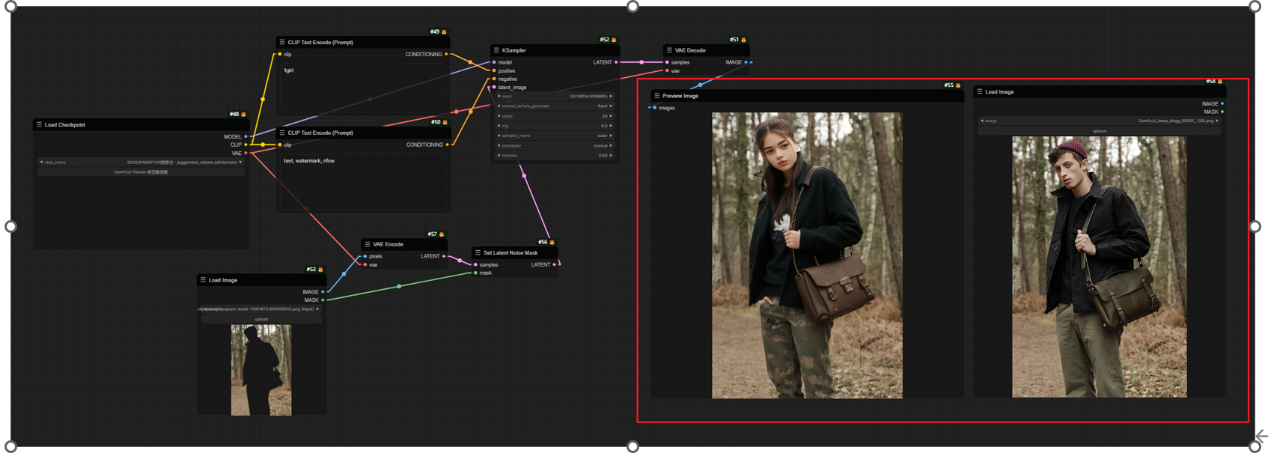Click the KSampler positive input socket
1268x471 pixels.
(x=493, y=71)
